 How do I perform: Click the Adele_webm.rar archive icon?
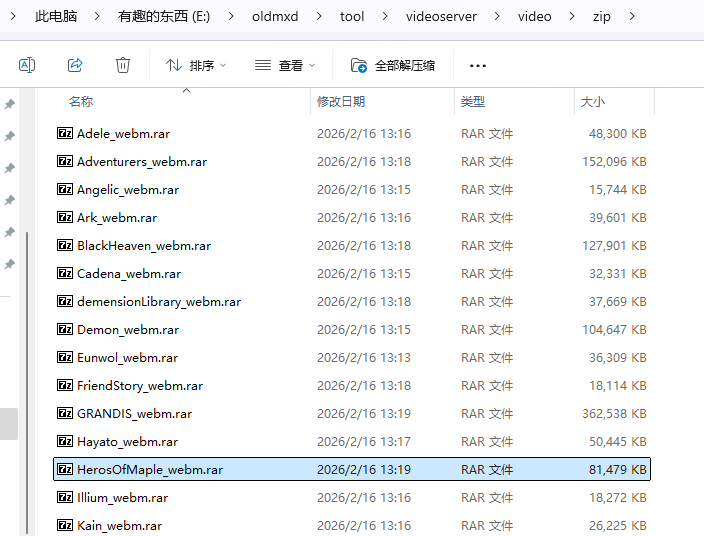point(65,133)
